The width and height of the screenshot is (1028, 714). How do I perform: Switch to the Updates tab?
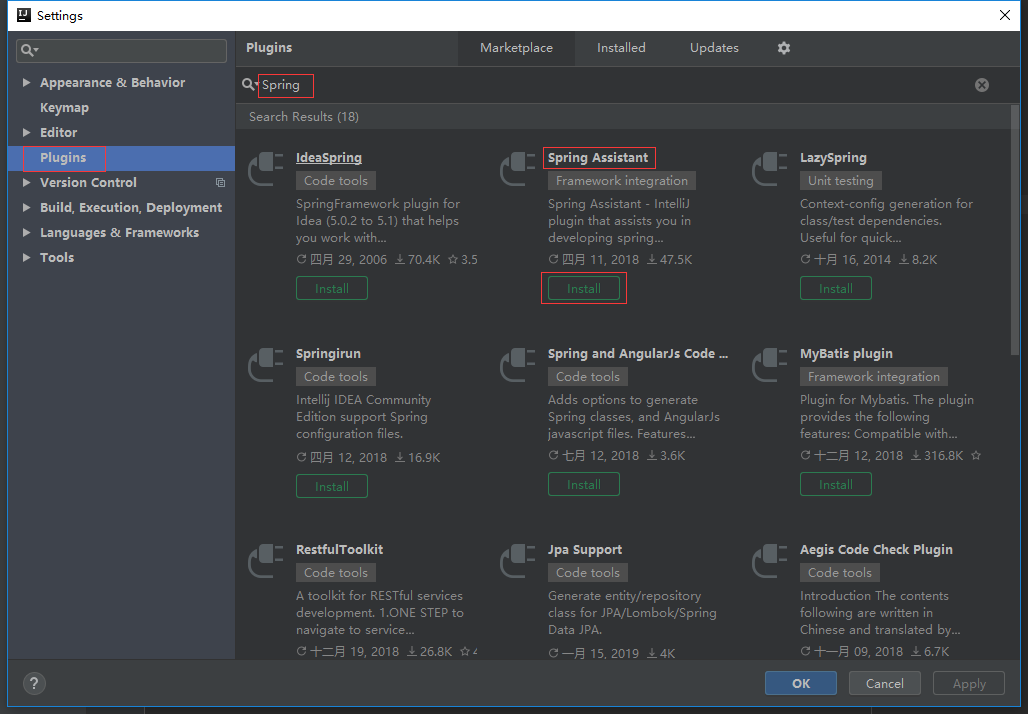pyautogui.click(x=714, y=48)
